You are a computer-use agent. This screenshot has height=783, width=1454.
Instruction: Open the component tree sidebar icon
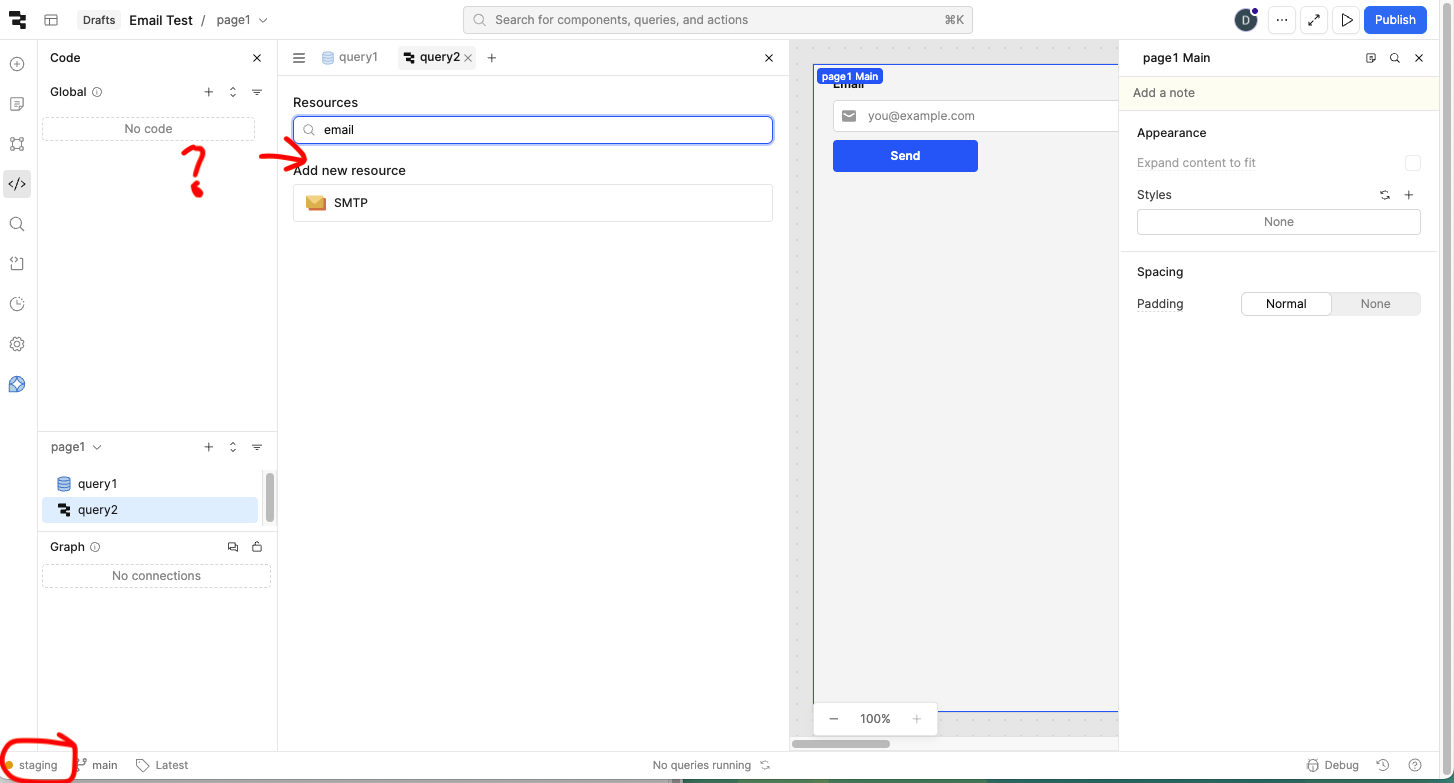coord(17,144)
